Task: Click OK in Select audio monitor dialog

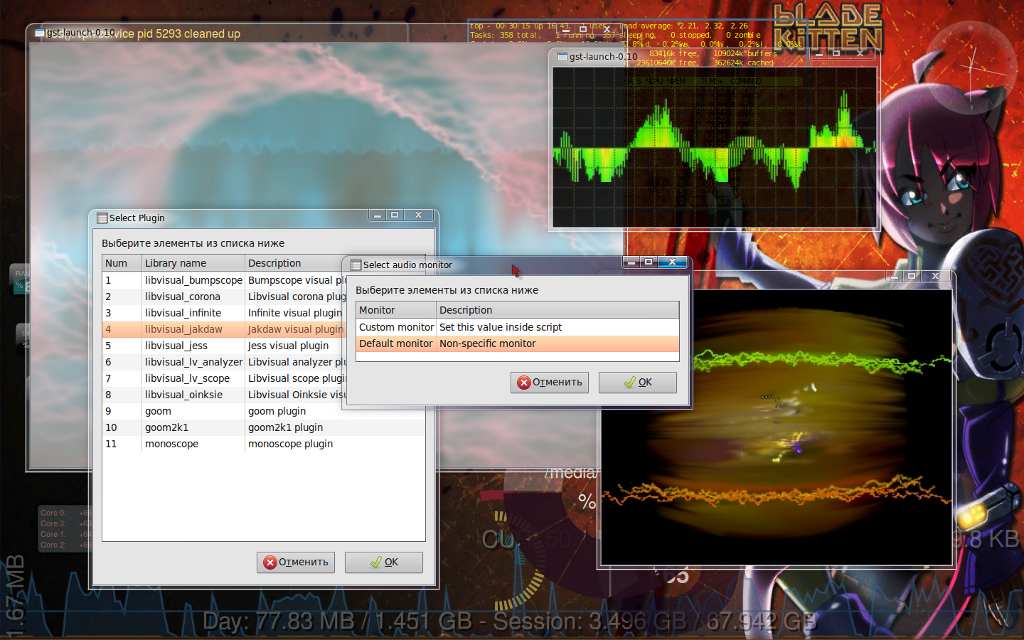Action: [x=637, y=382]
